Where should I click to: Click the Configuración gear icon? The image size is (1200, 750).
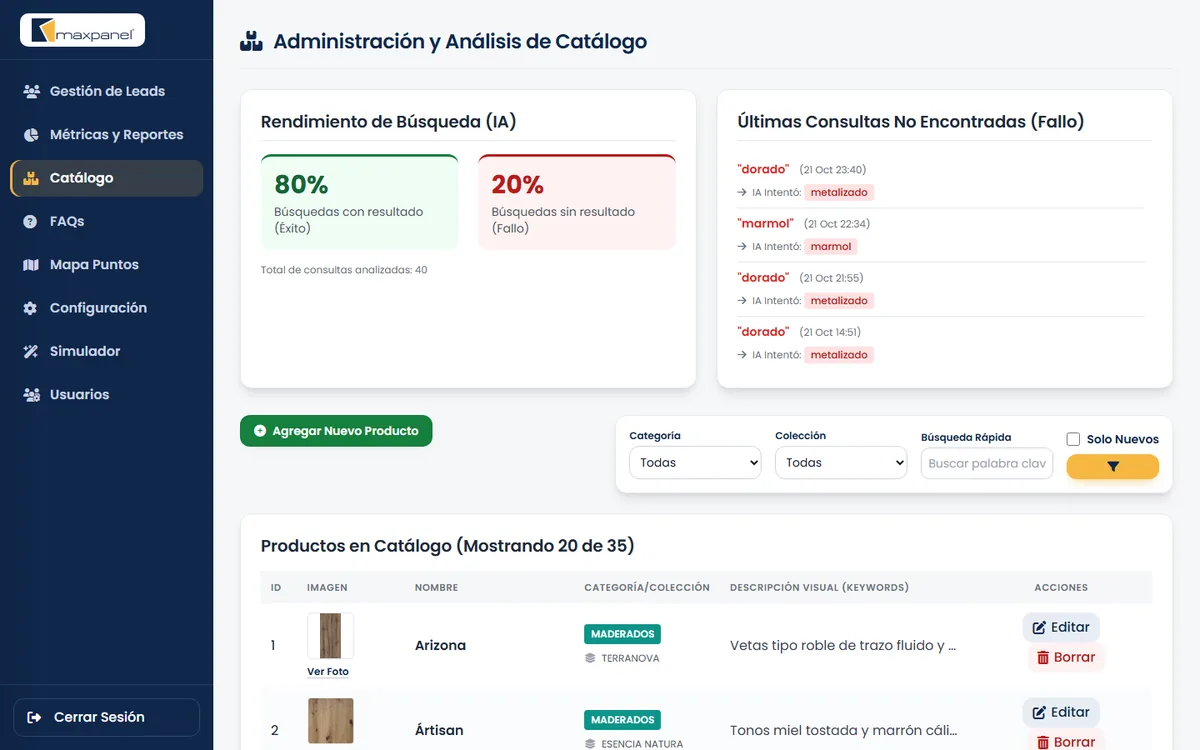click(31, 308)
